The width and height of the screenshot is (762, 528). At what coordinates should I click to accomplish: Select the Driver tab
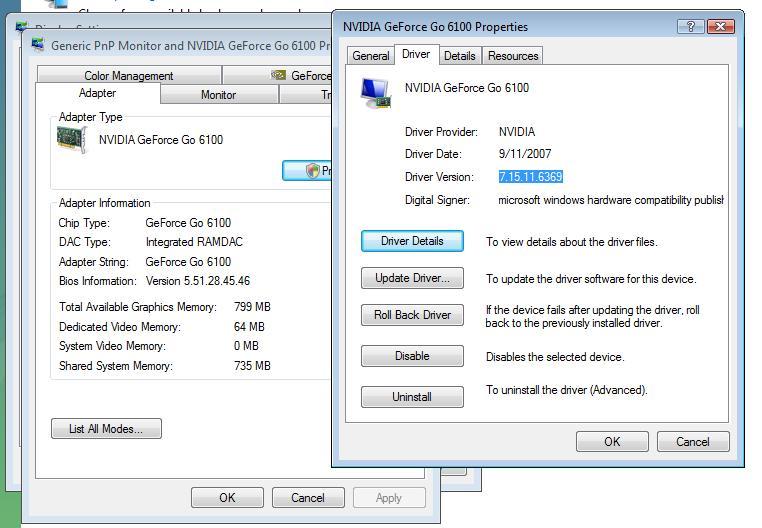pos(416,54)
